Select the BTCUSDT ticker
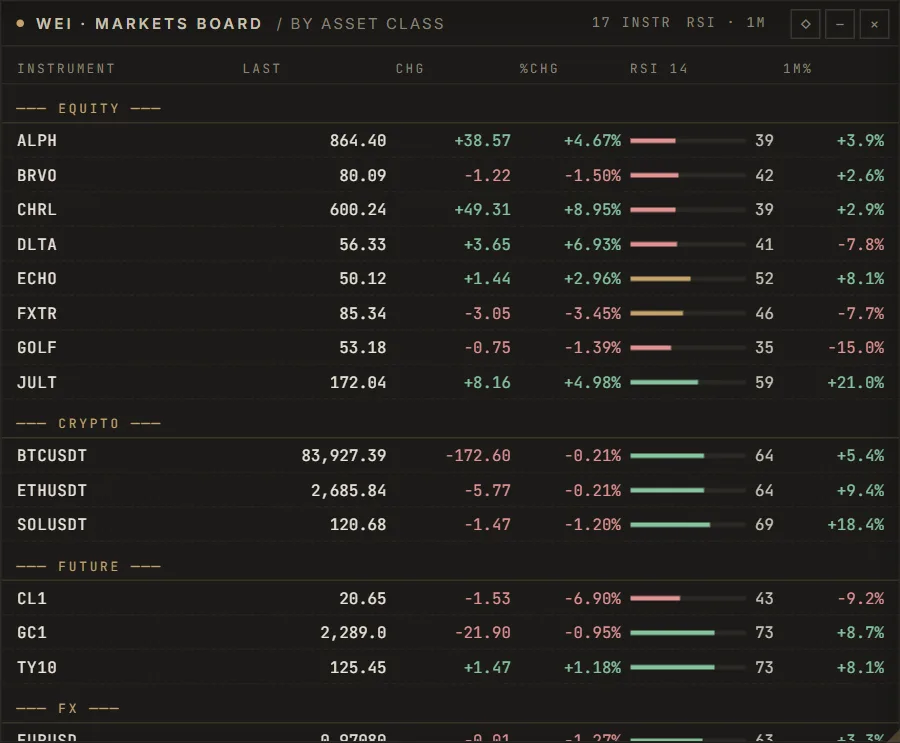 click(x=52, y=456)
